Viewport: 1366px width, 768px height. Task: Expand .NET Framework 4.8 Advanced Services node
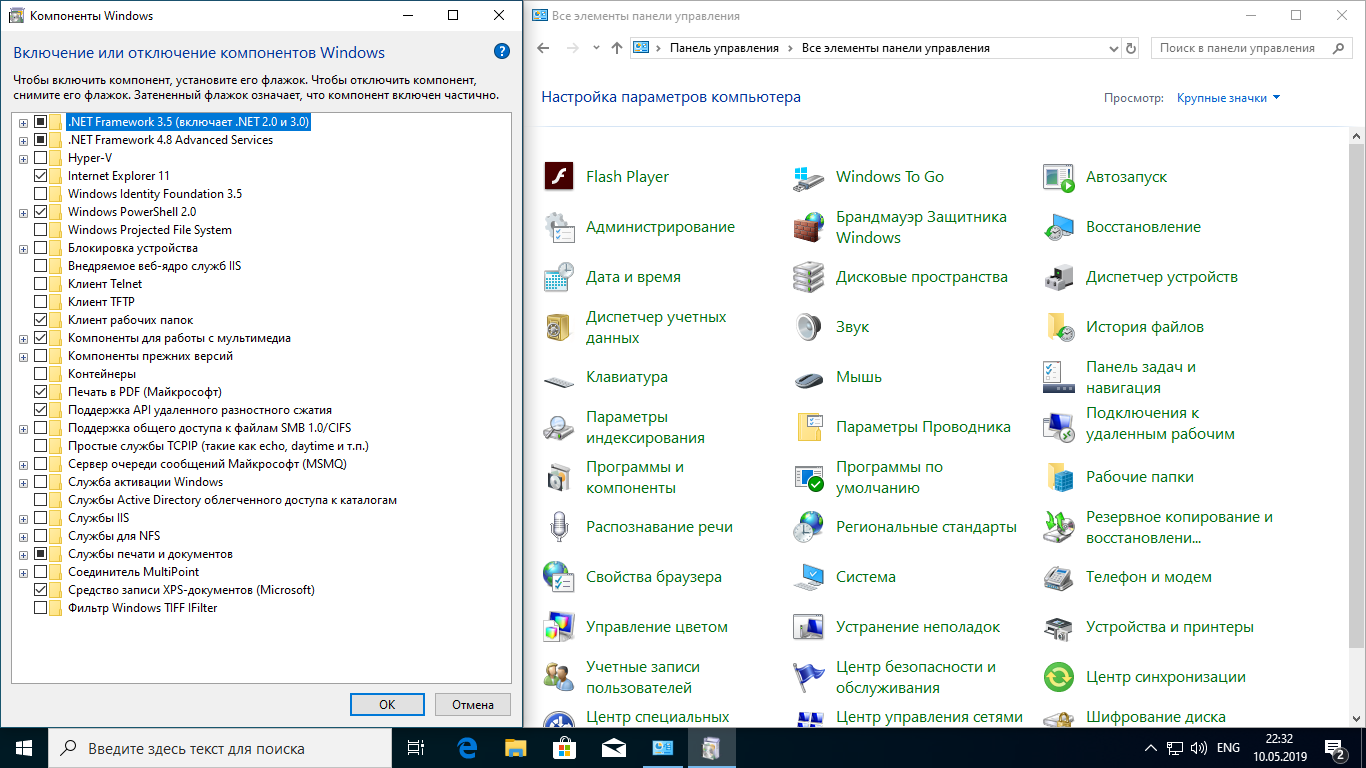tap(23, 140)
